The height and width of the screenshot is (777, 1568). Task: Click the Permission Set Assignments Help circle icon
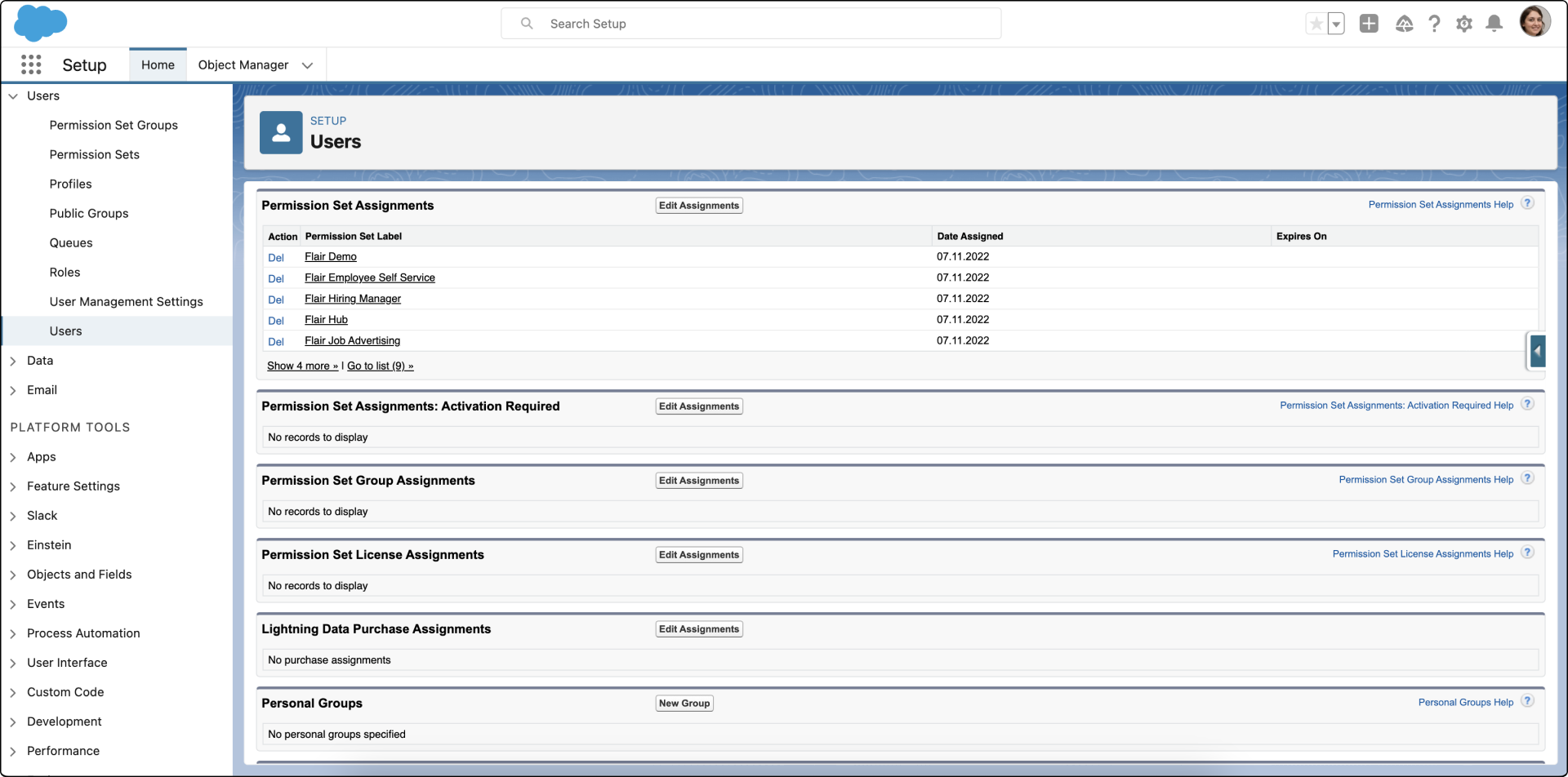(1529, 202)
